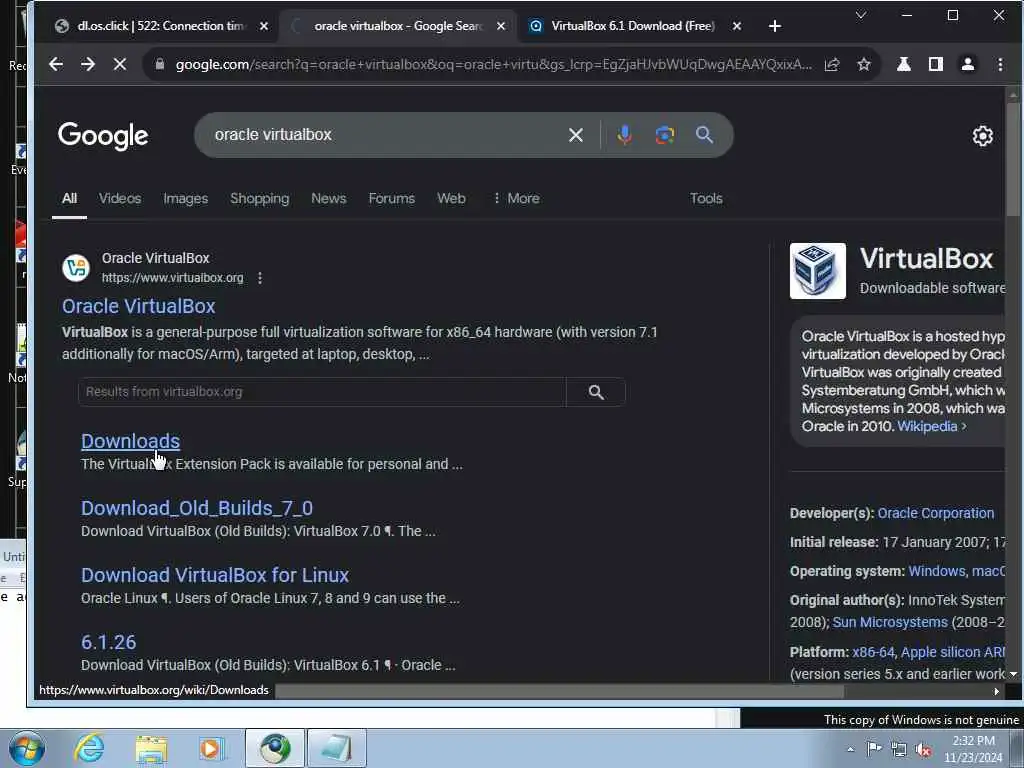Open new tab with the plus button

[775, 26]
